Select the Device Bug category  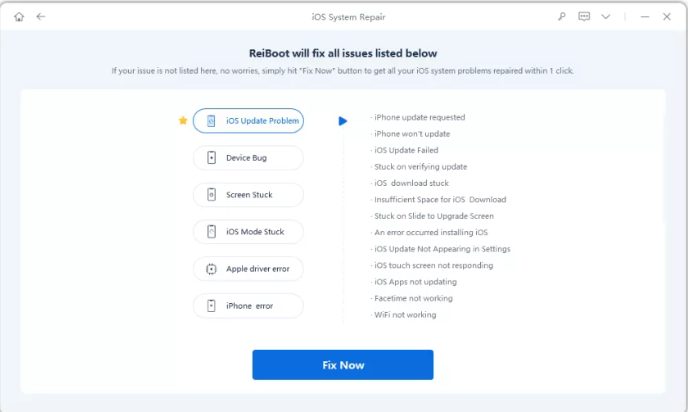coord(248,158)
